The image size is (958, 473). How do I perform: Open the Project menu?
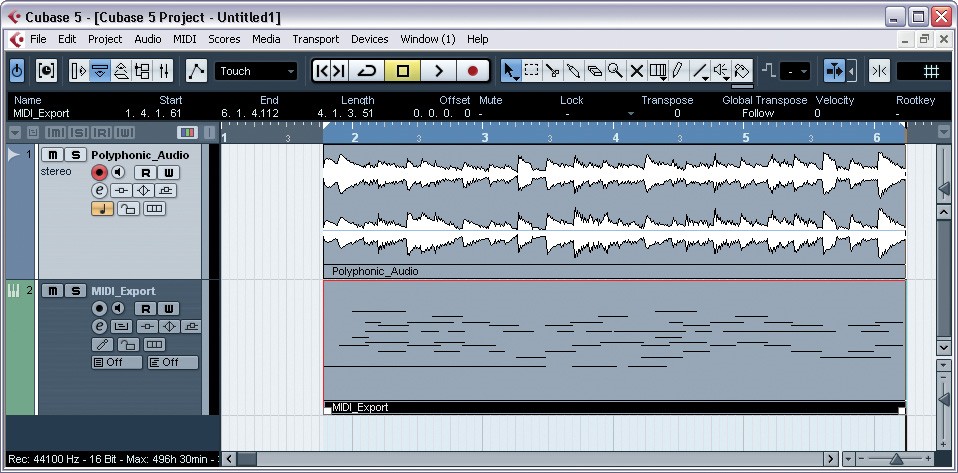point(105,39)
